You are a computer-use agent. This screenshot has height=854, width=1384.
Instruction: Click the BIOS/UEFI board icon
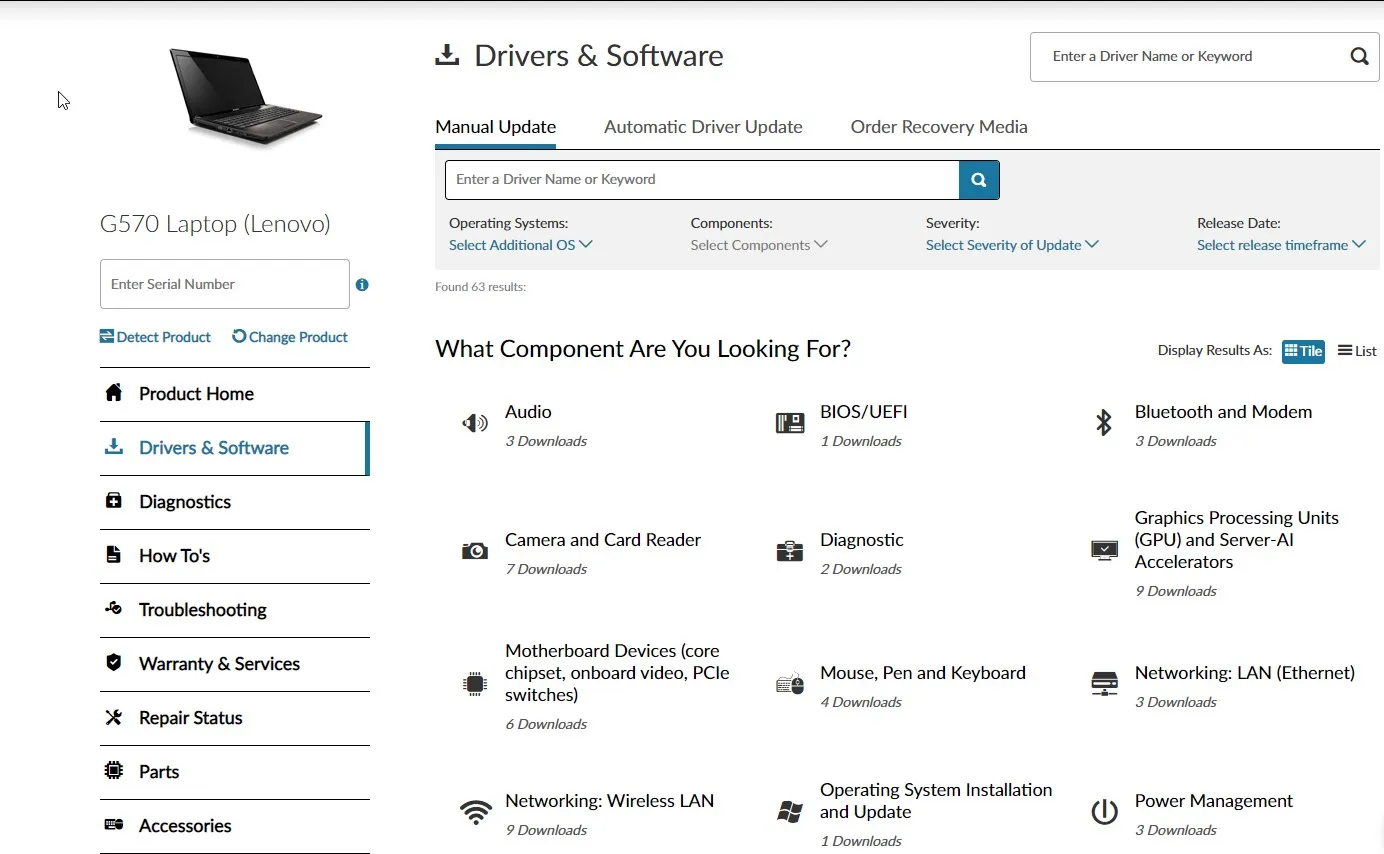point(790,423)
